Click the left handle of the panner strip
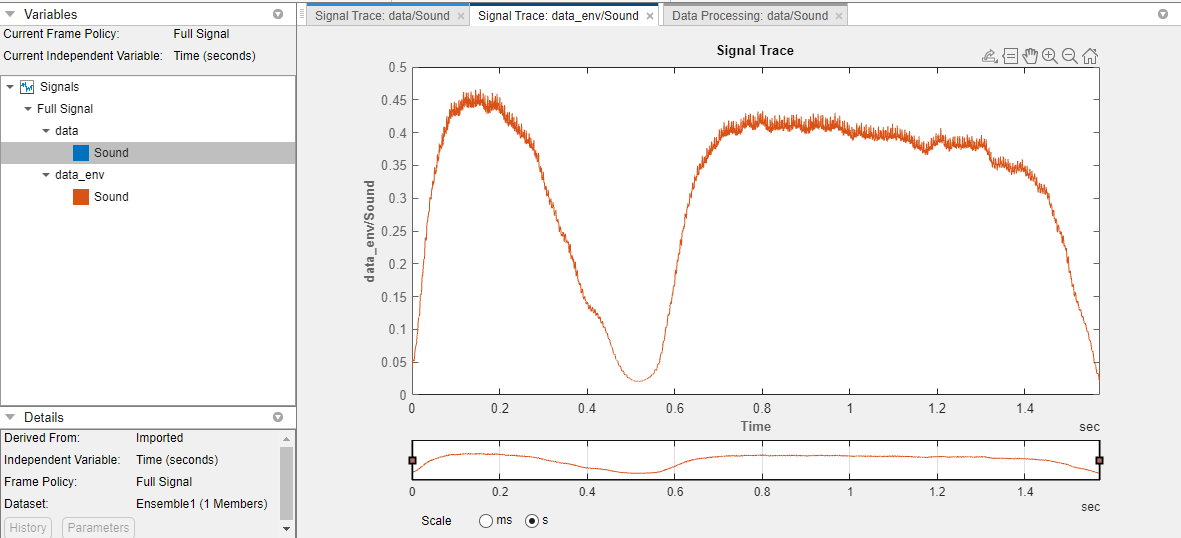1181x538 pixels. tap(412, 460)
